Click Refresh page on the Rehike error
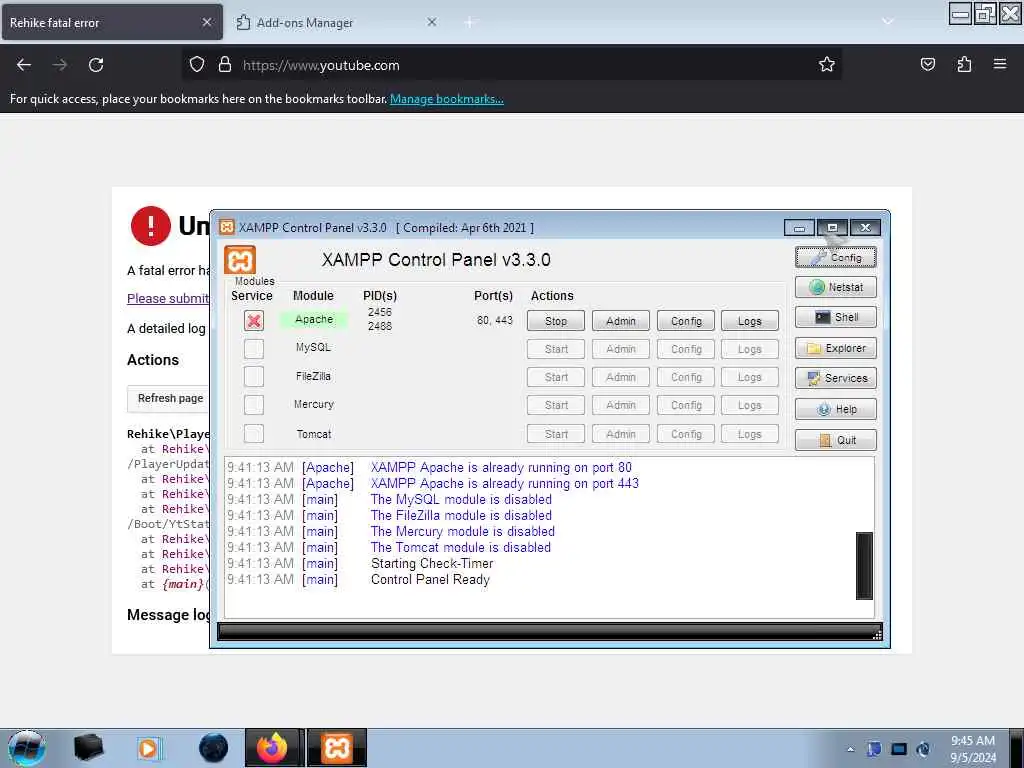 point(170,398)
